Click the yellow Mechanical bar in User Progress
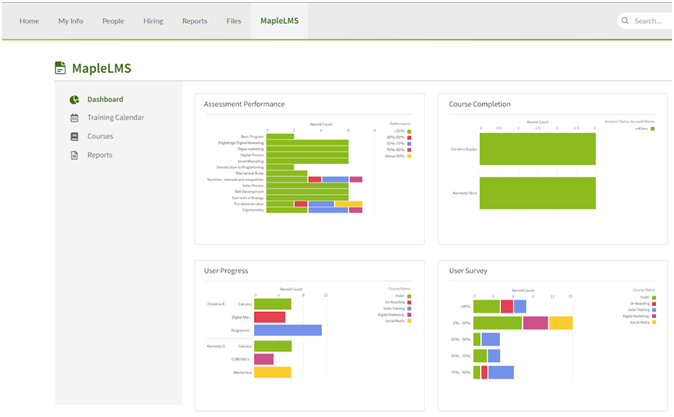 pyautogui.click(x=273, y=372)
